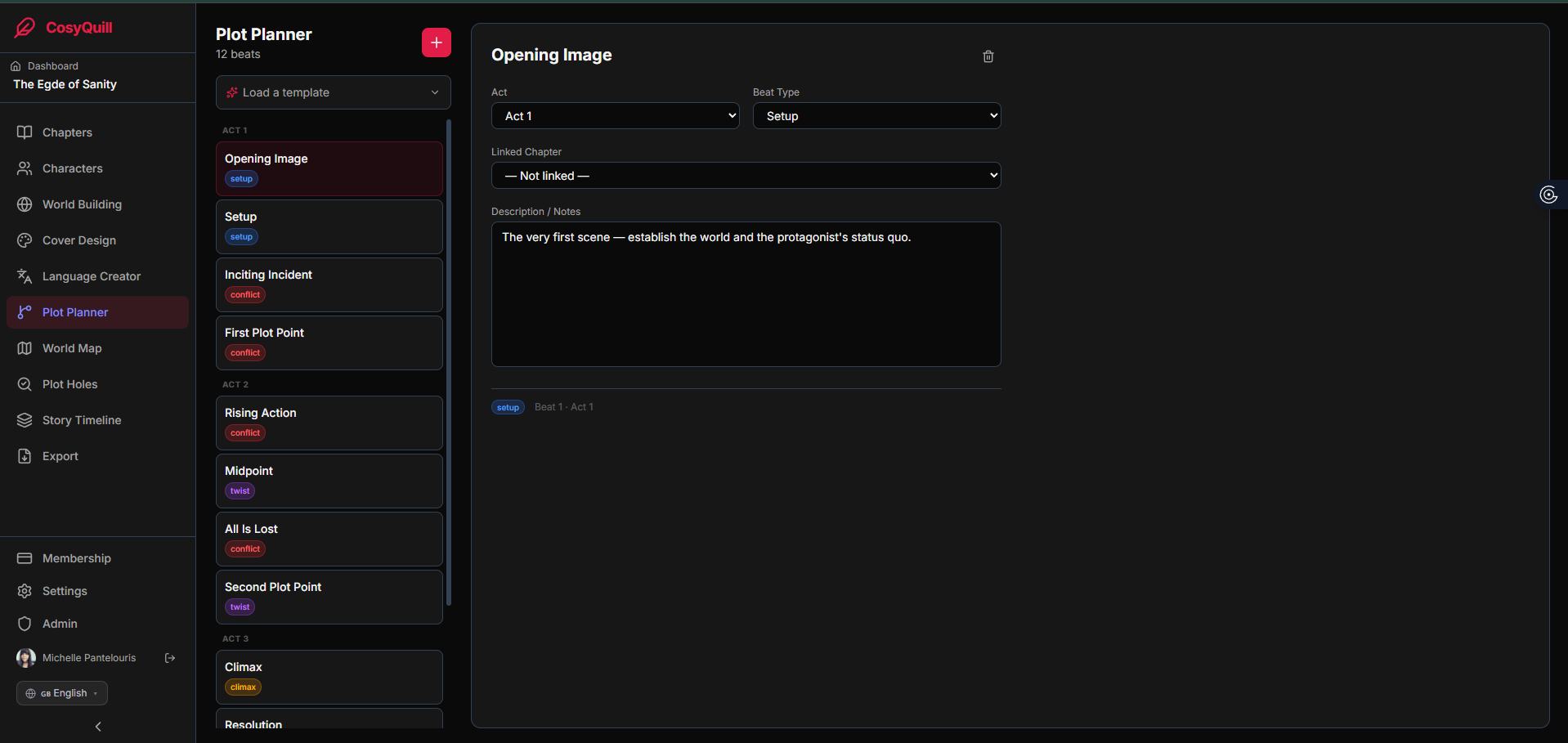This screenshot has width=1568, height=743.
Task: Open the Act dropdown showing Act 1
Action: (616, 116)
